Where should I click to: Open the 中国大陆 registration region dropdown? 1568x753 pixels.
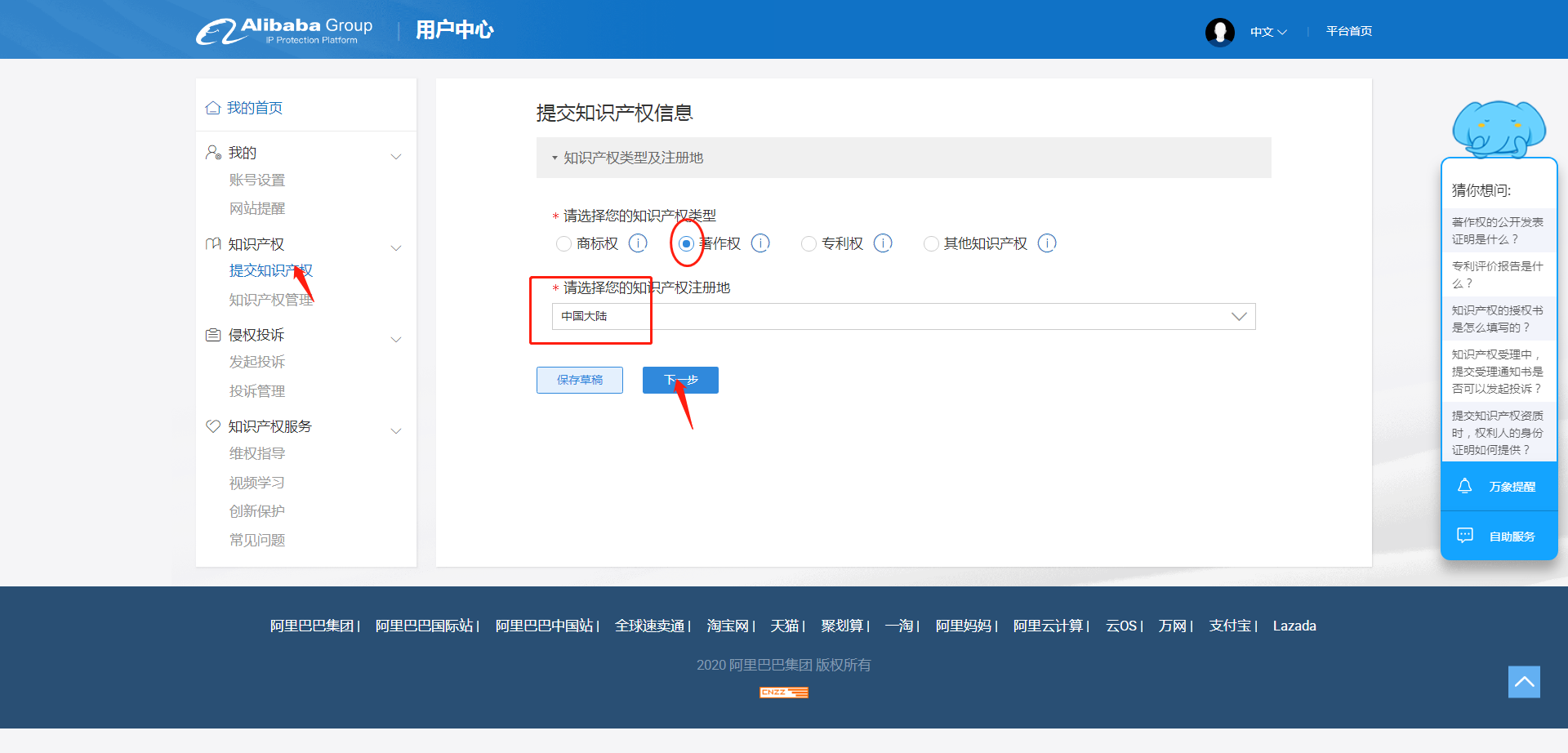[903, 317]
